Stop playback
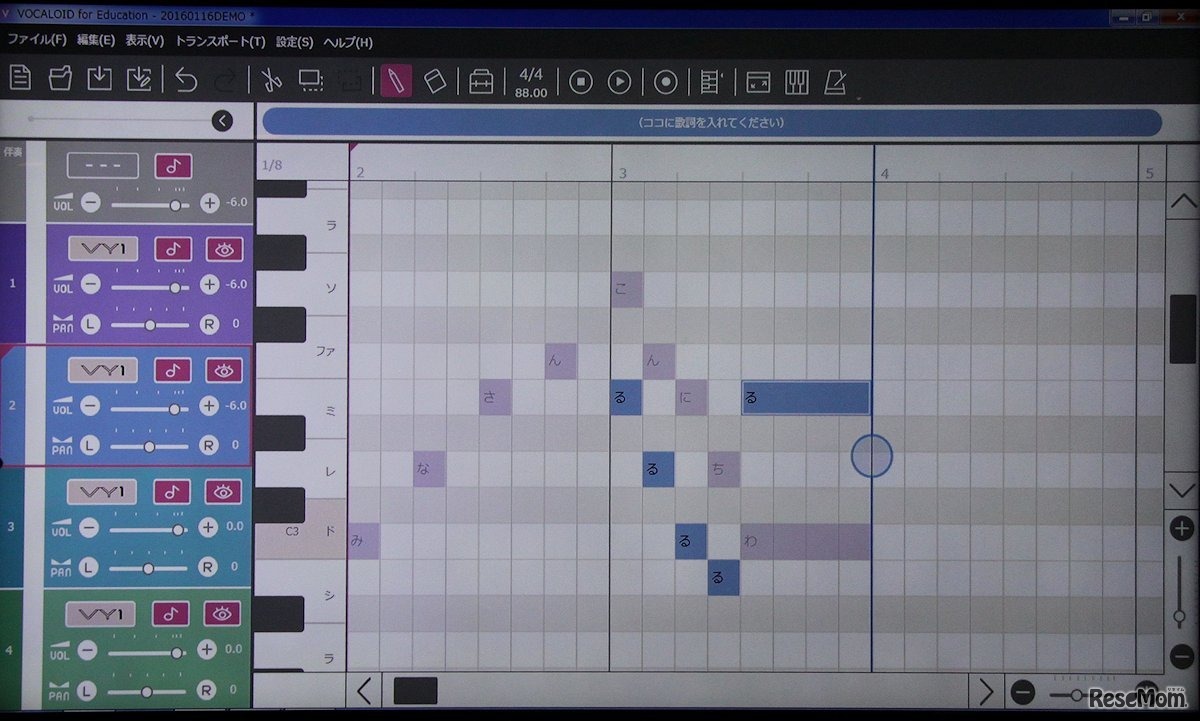This screenshot has width=1200, height=721. pos(581,82)
